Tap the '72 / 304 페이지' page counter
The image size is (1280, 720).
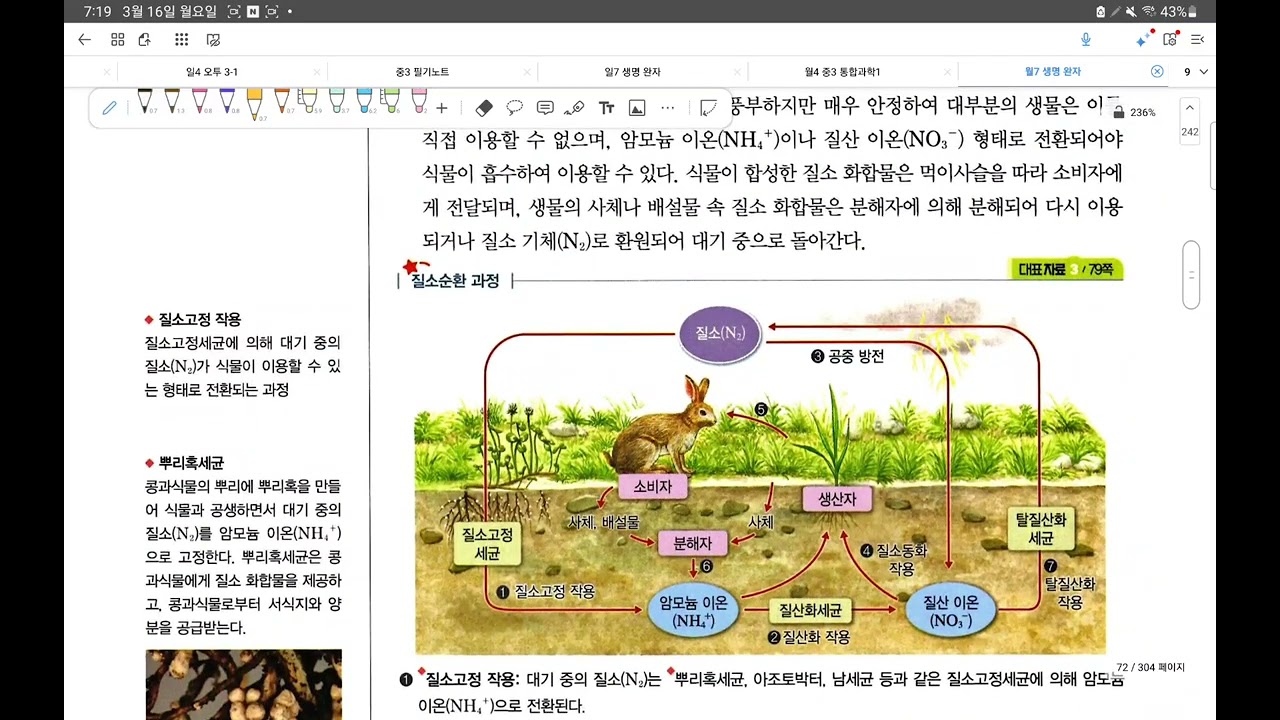point(1150,667)
